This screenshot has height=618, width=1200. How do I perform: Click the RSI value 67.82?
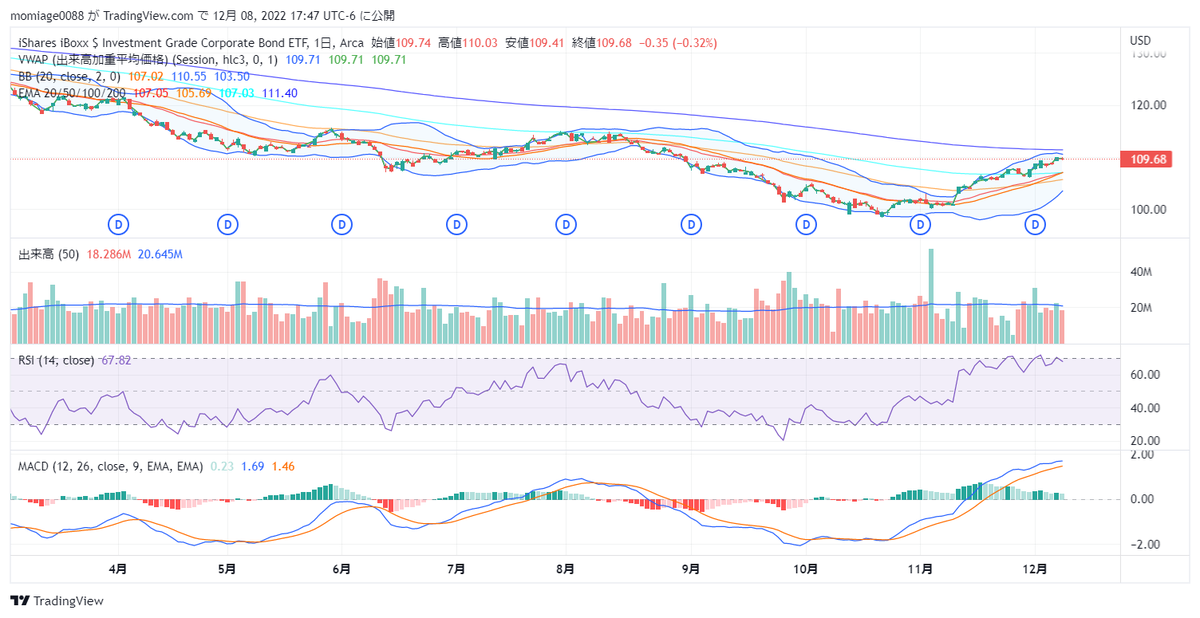tap(117, 360)
